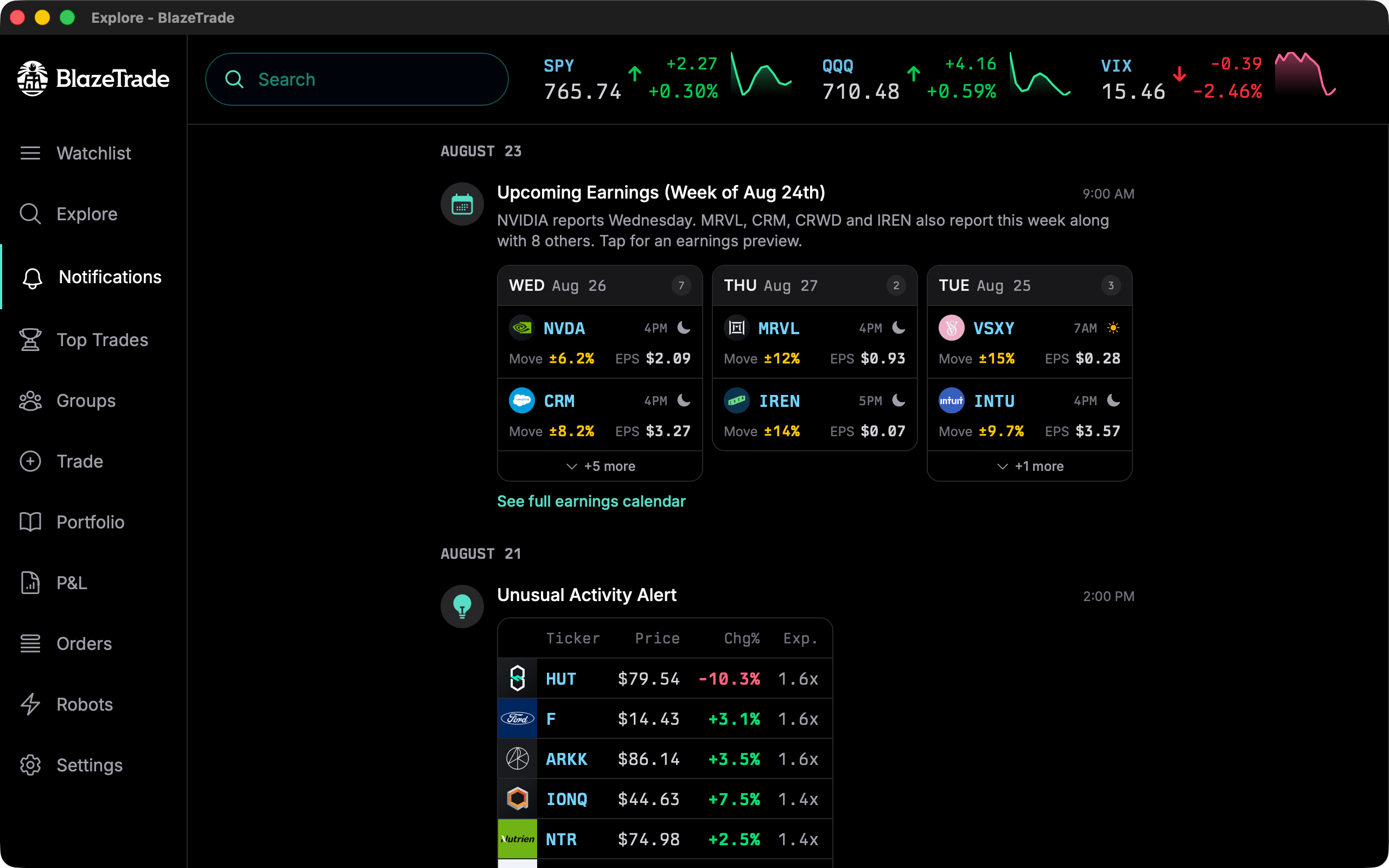
Task: Click the Groups people icon
Action: (30, 401)
